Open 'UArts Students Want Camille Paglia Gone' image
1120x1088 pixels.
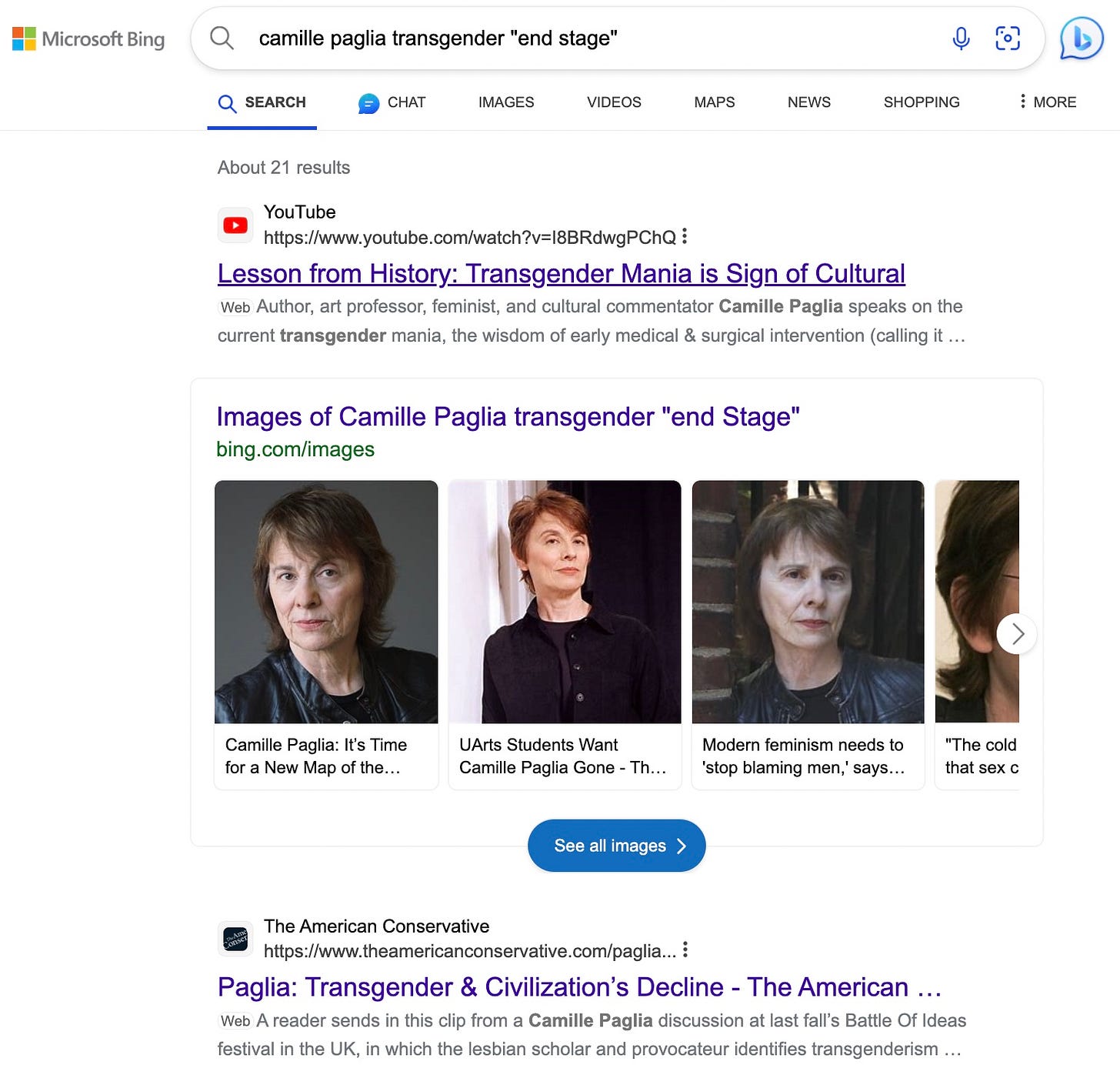pyautogui.click(x=565, y=602)
